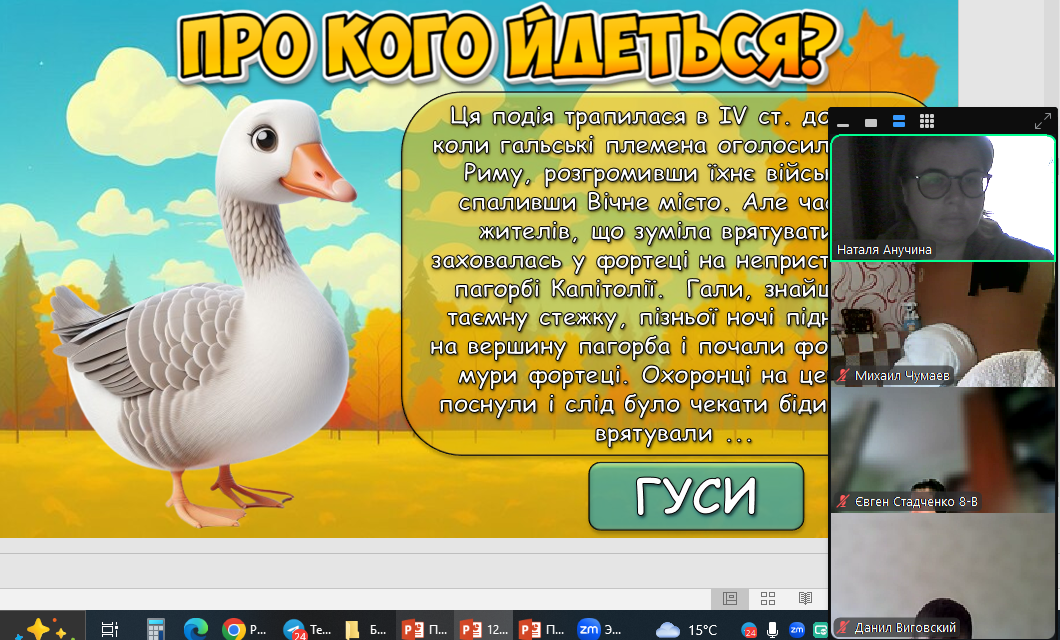Open PowerPoint Reading View
This screenshot has width=1060, height=640.
point(805,598)
